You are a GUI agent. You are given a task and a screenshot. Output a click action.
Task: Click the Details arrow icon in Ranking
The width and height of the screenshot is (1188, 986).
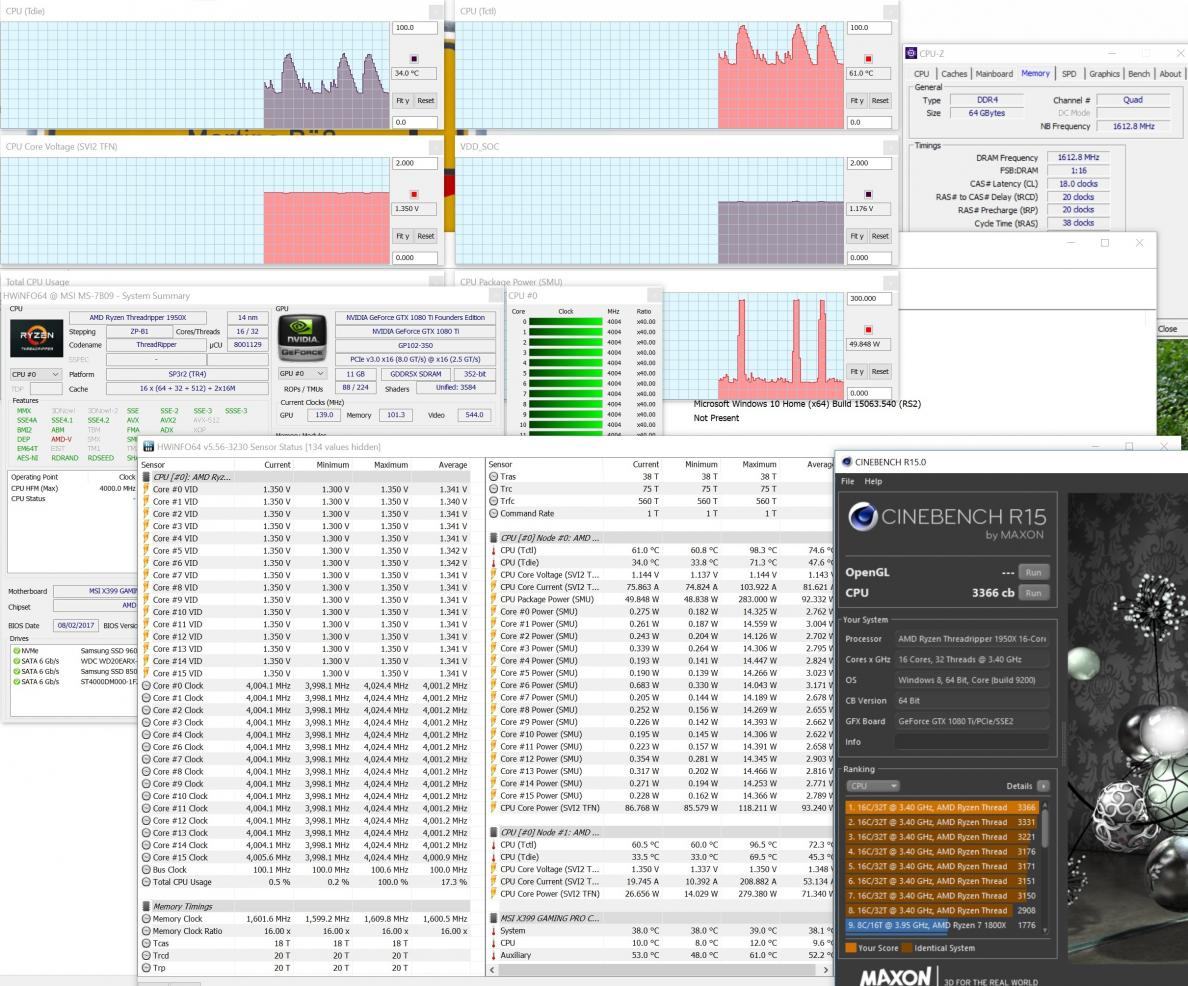(1043, 786)
